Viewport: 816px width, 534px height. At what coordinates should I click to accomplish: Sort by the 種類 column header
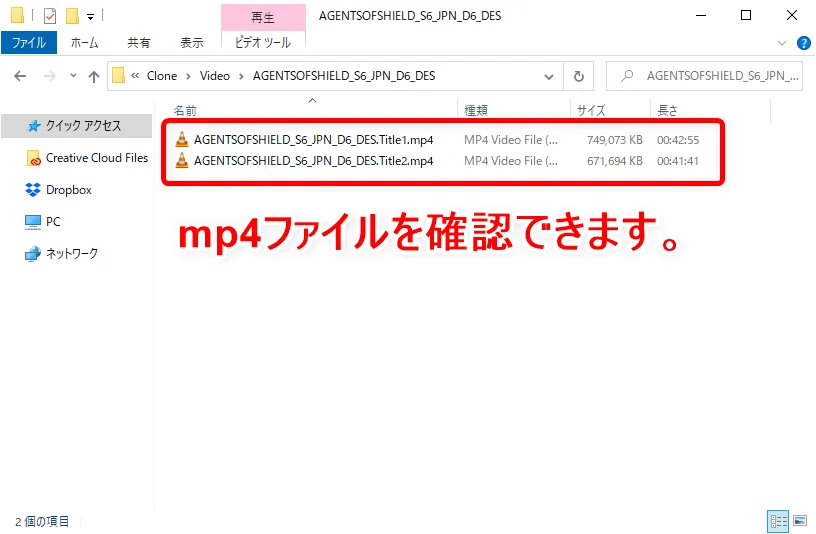pyautogui.click(x=476, y=110)
